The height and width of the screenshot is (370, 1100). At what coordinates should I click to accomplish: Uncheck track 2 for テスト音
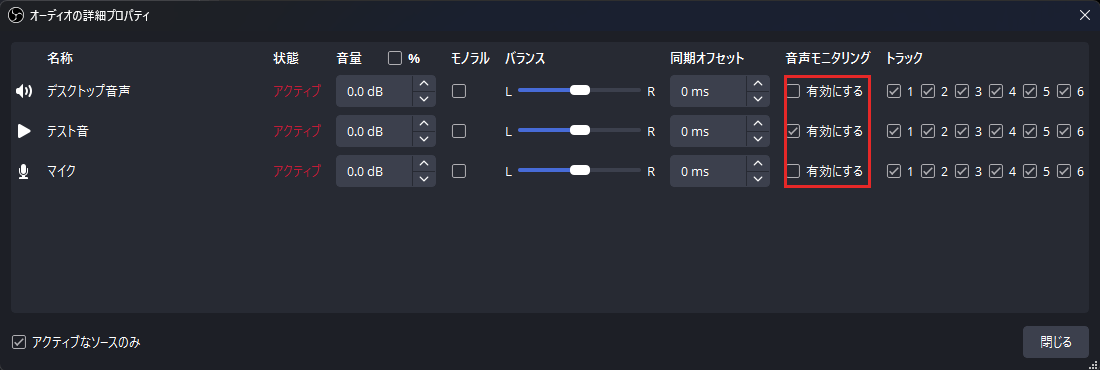coord(928,131)
